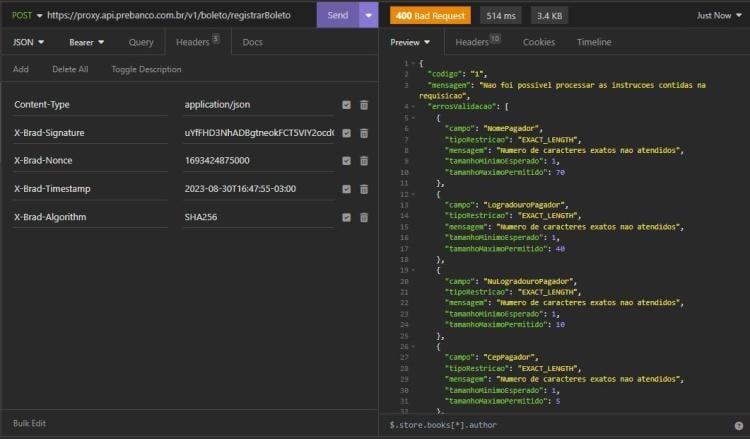
Task: Delete the X-Brad-Timestamp header row
Action: pyautogui.click(x=364, y=189)
